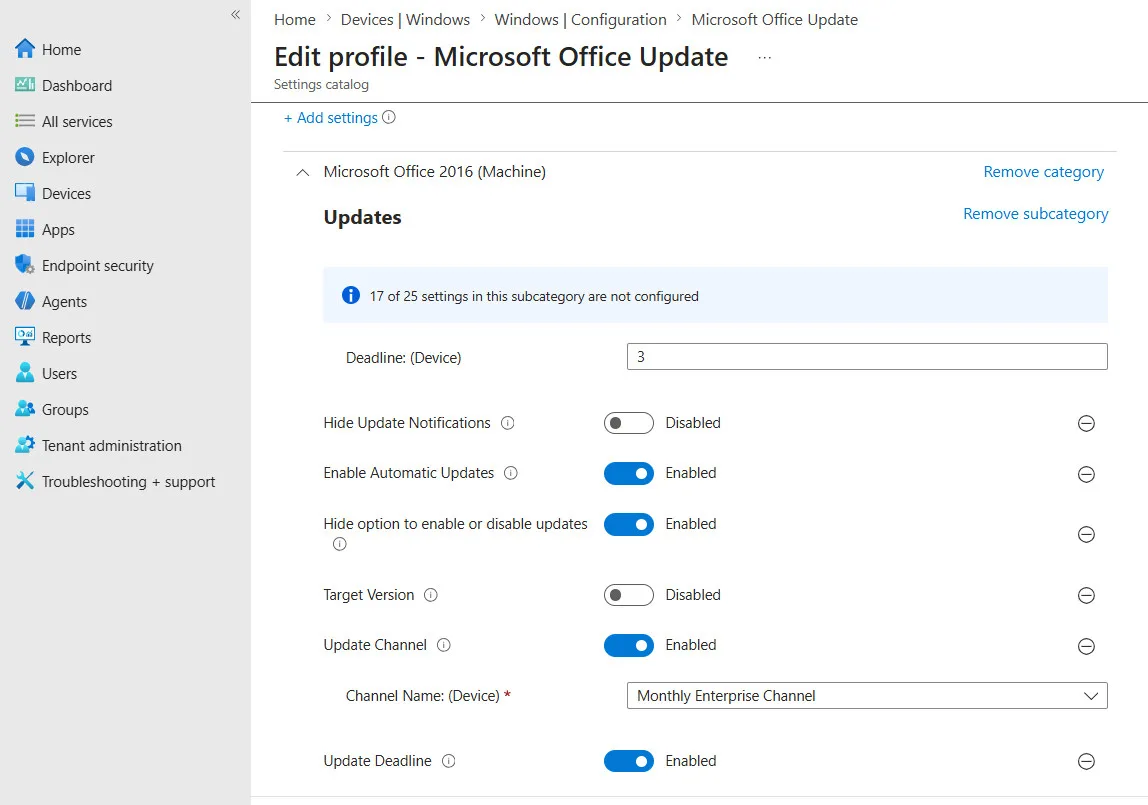Remove the Enable Automatic Updates setting
Image resolution: width=1148 pixels, height=805 pixels.
pos(1086,474)
